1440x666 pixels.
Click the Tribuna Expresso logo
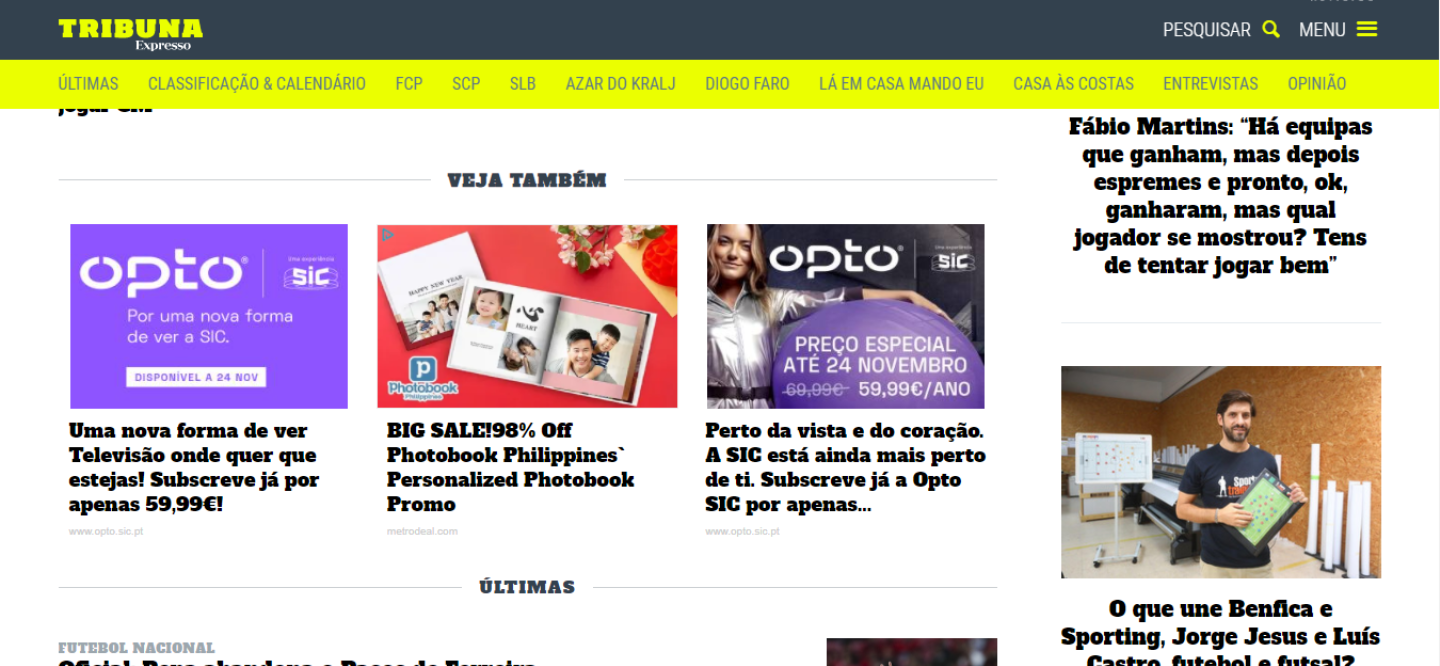coord(130,33)
